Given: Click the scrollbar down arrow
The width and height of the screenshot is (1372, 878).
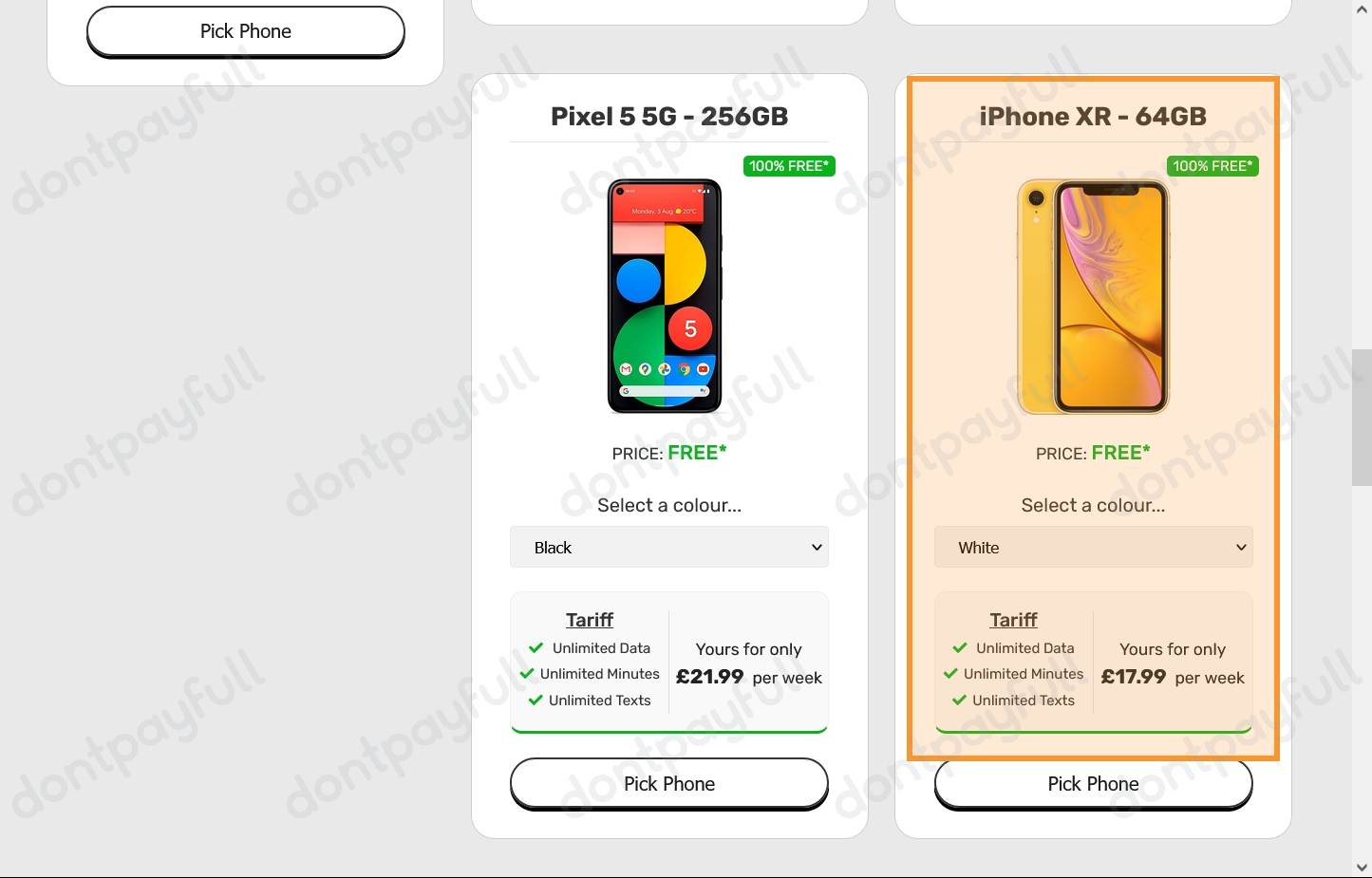Looking at the screenshot, I should coord(1362,868).
